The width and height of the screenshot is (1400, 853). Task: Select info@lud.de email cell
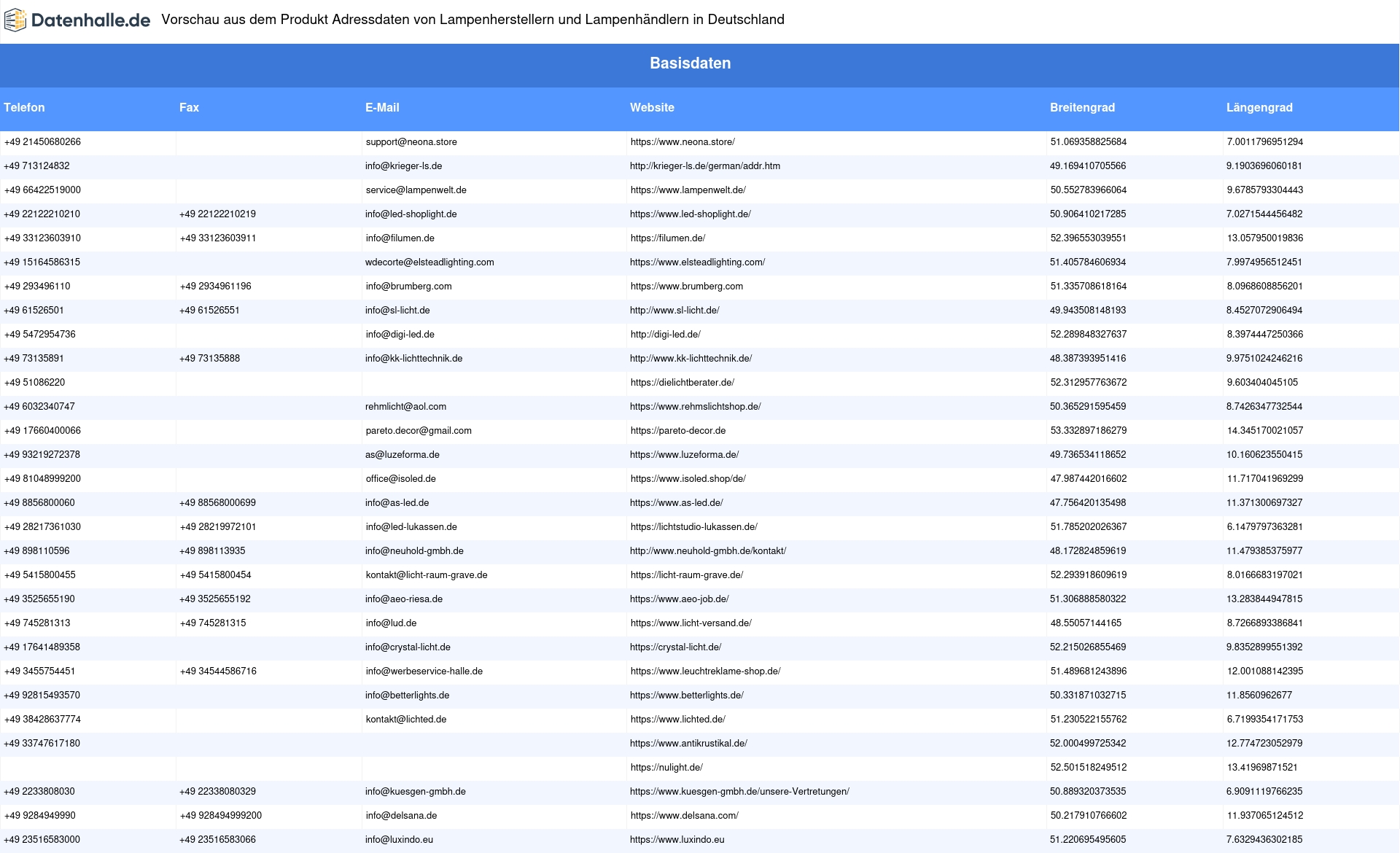click(x=392, y=623)
